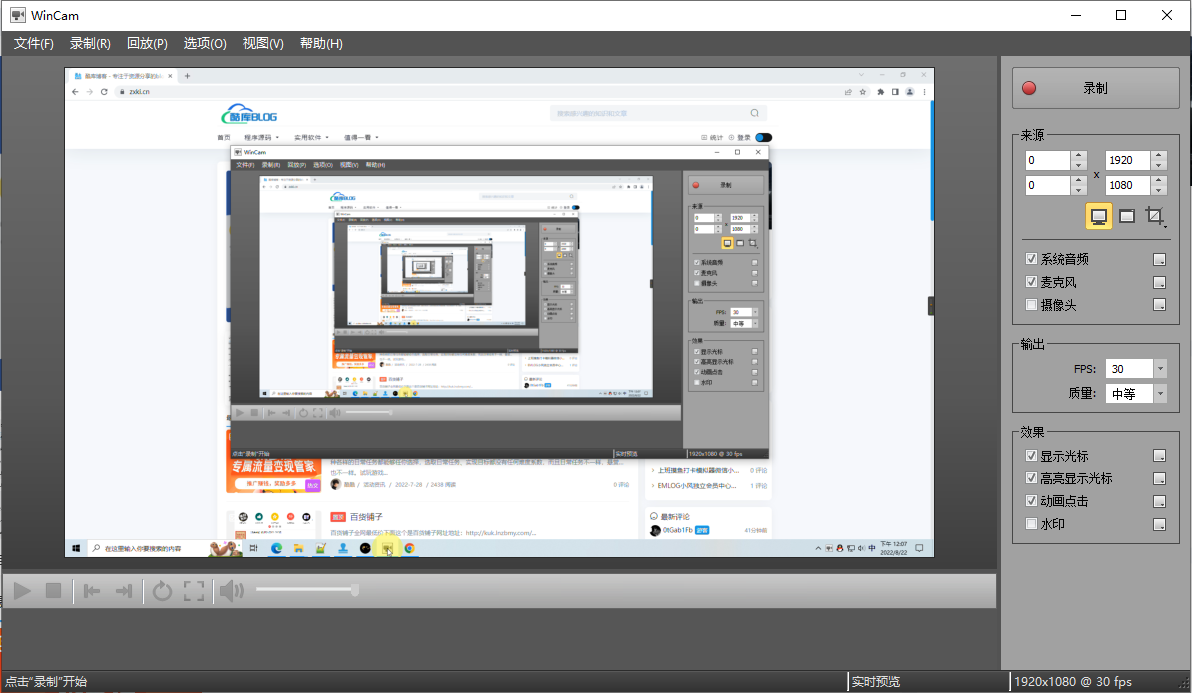Viewport: 1192px width, 693px height.
Task: Click the stop icon in playback controls
Action: tap(52, 590)
